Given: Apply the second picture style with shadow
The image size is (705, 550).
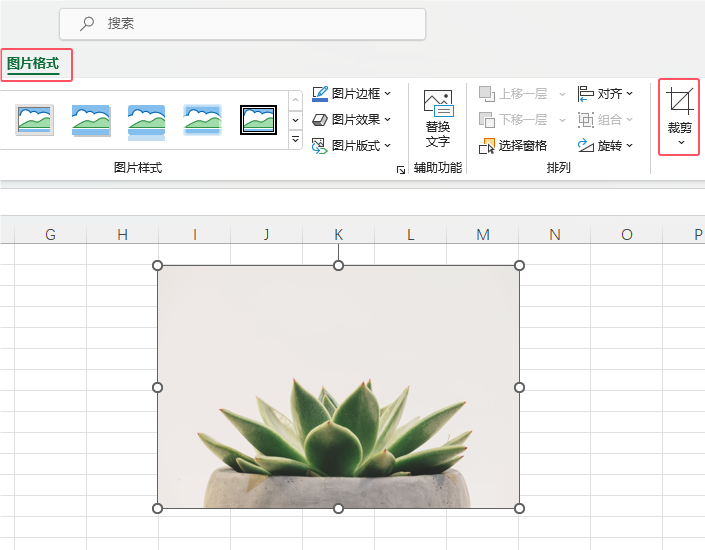Looking at the screenshot, I should (x=91, y=120).
